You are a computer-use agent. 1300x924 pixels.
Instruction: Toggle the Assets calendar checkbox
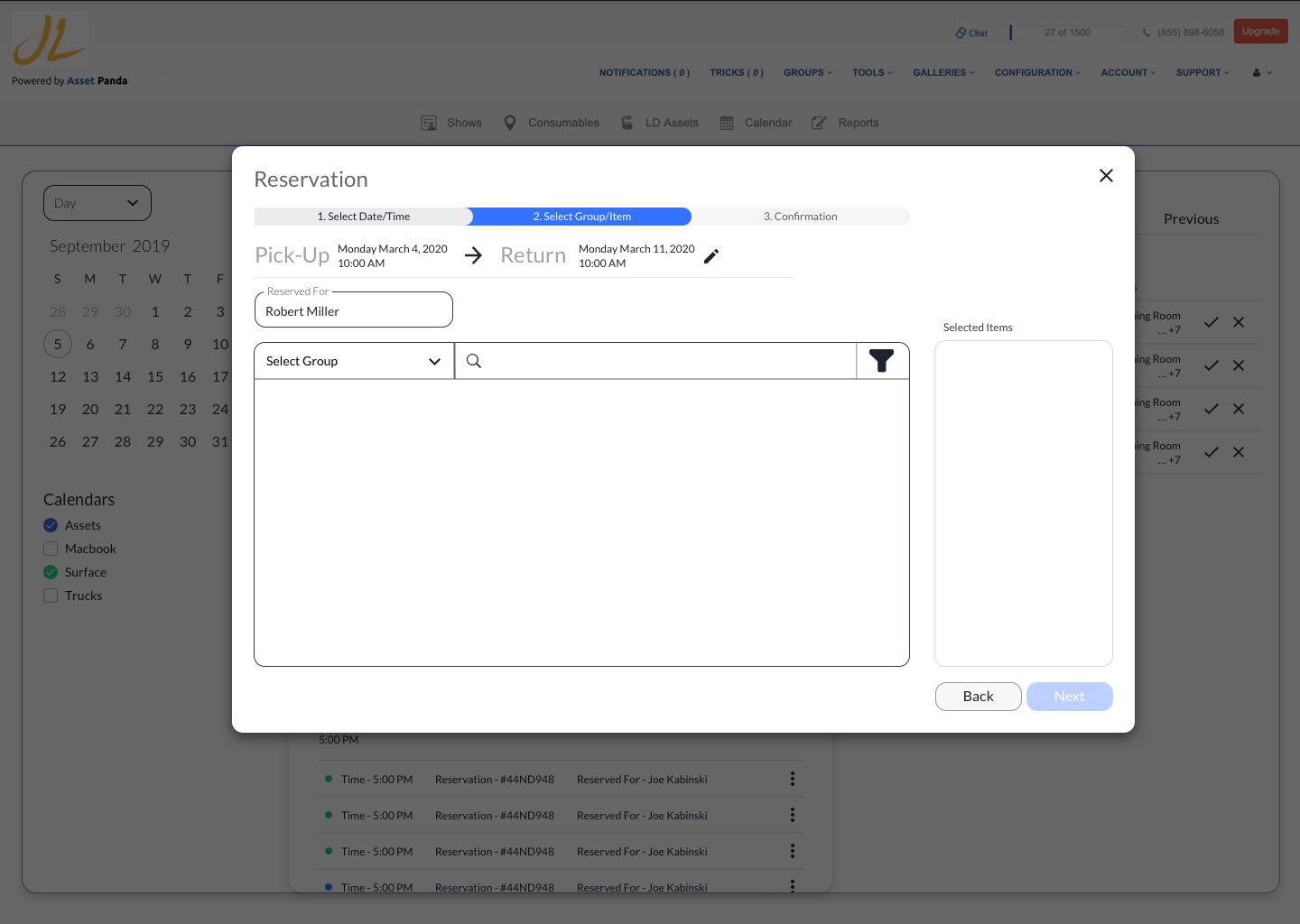[51, 525]
